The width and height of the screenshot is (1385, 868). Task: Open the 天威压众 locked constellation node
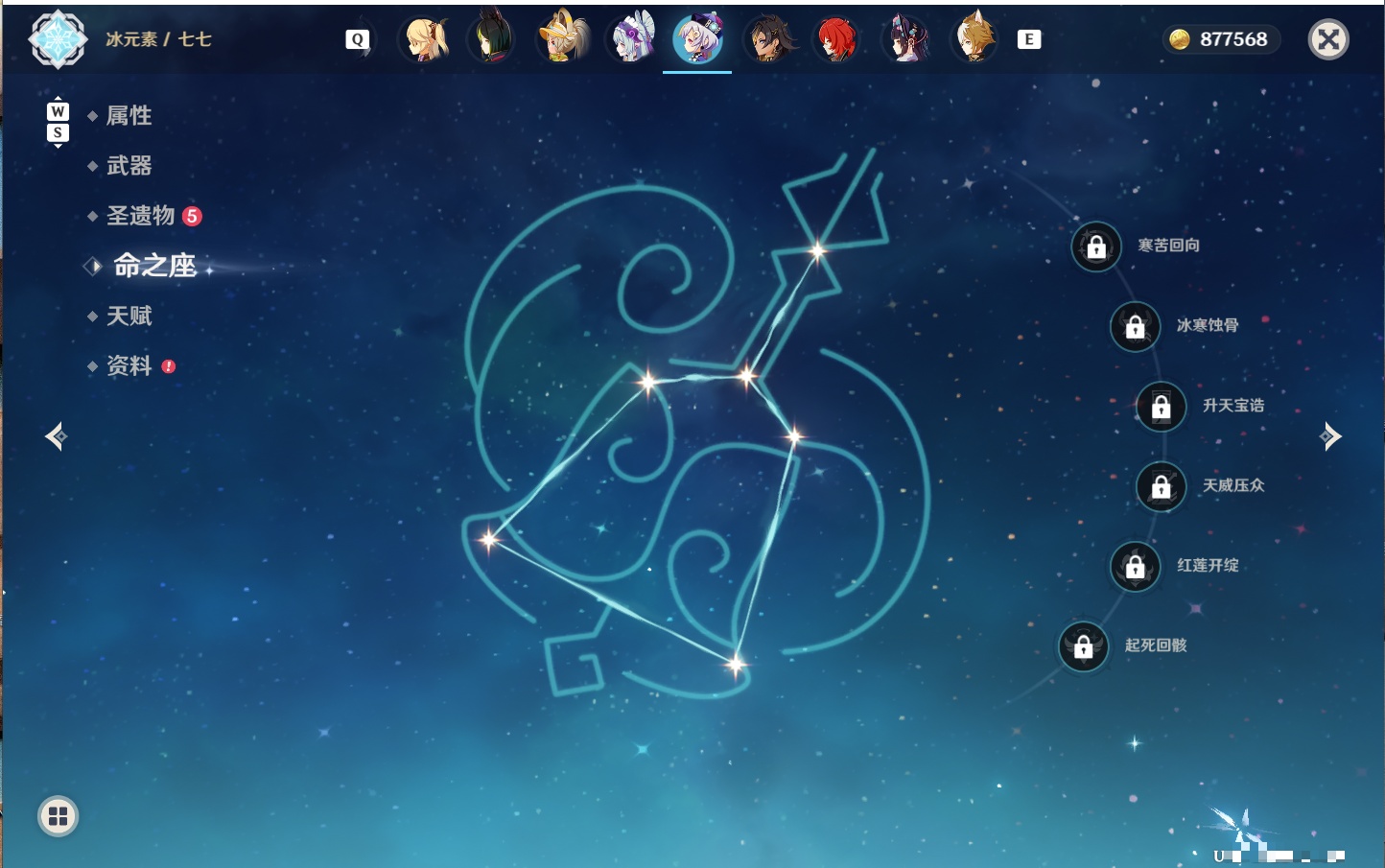[x=1162, y=486]
